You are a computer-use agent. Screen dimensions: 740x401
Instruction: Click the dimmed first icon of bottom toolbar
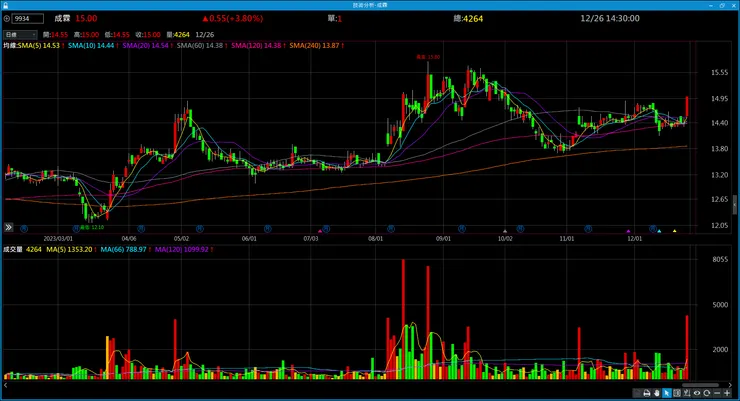[x=637, y=393]
